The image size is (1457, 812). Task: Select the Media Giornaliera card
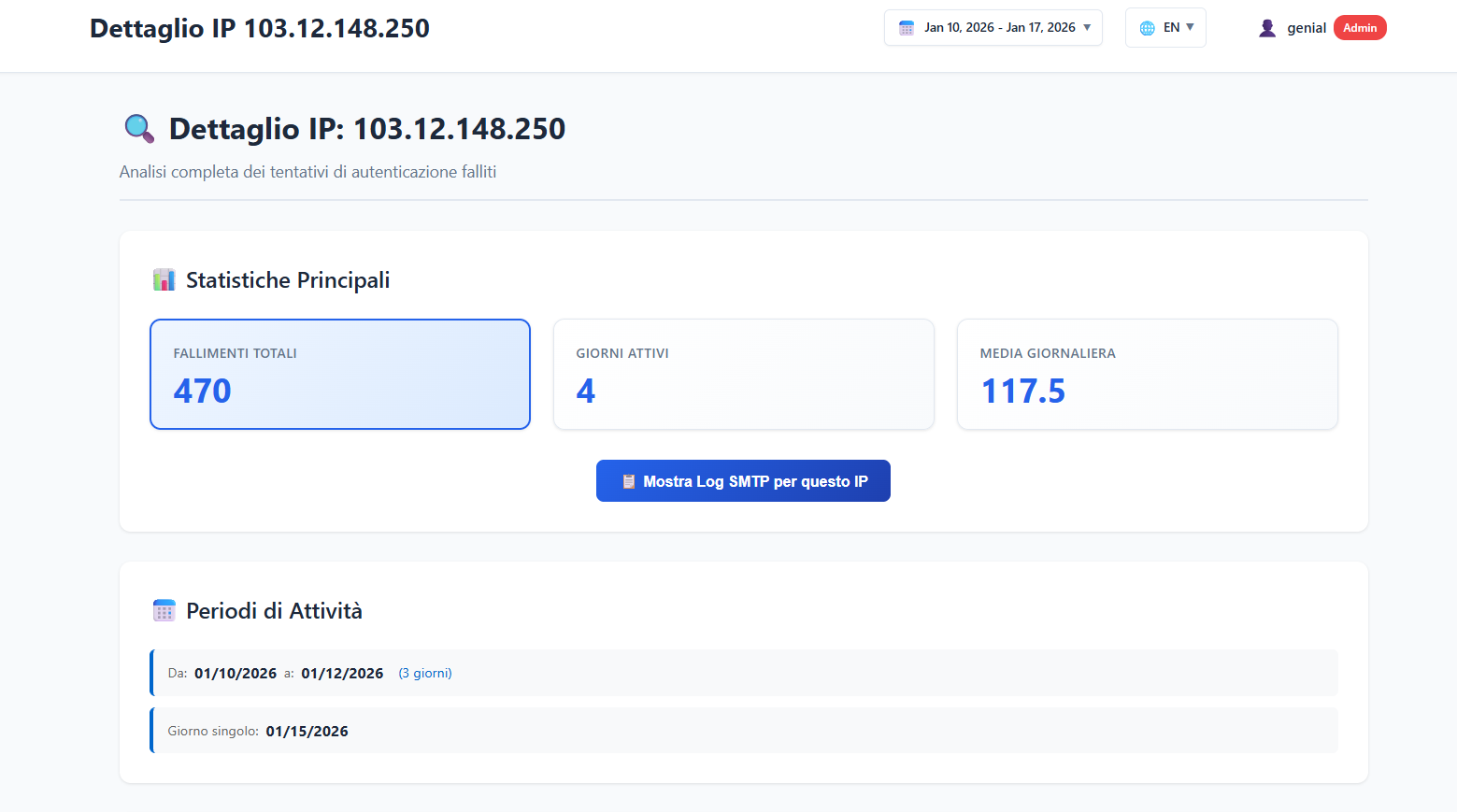tap(1147, 375)
